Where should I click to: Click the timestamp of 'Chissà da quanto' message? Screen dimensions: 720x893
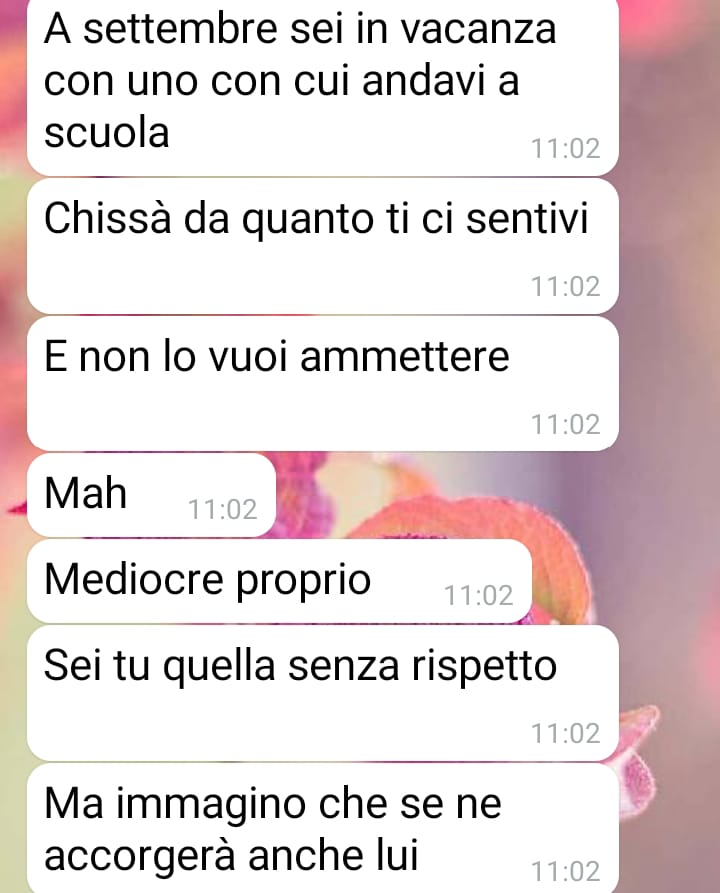566,286
